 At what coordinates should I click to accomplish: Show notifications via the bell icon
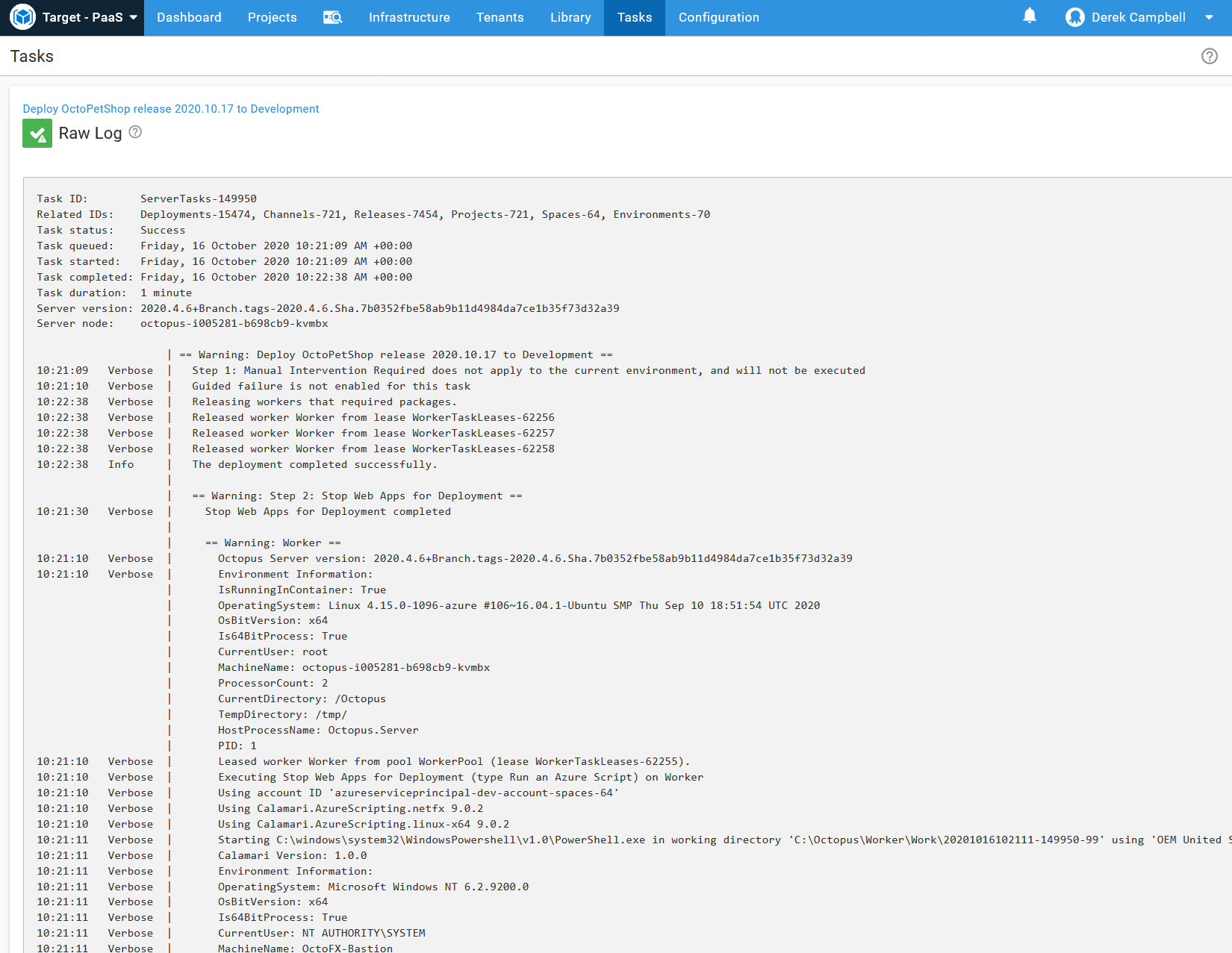tap(1030, 16)
